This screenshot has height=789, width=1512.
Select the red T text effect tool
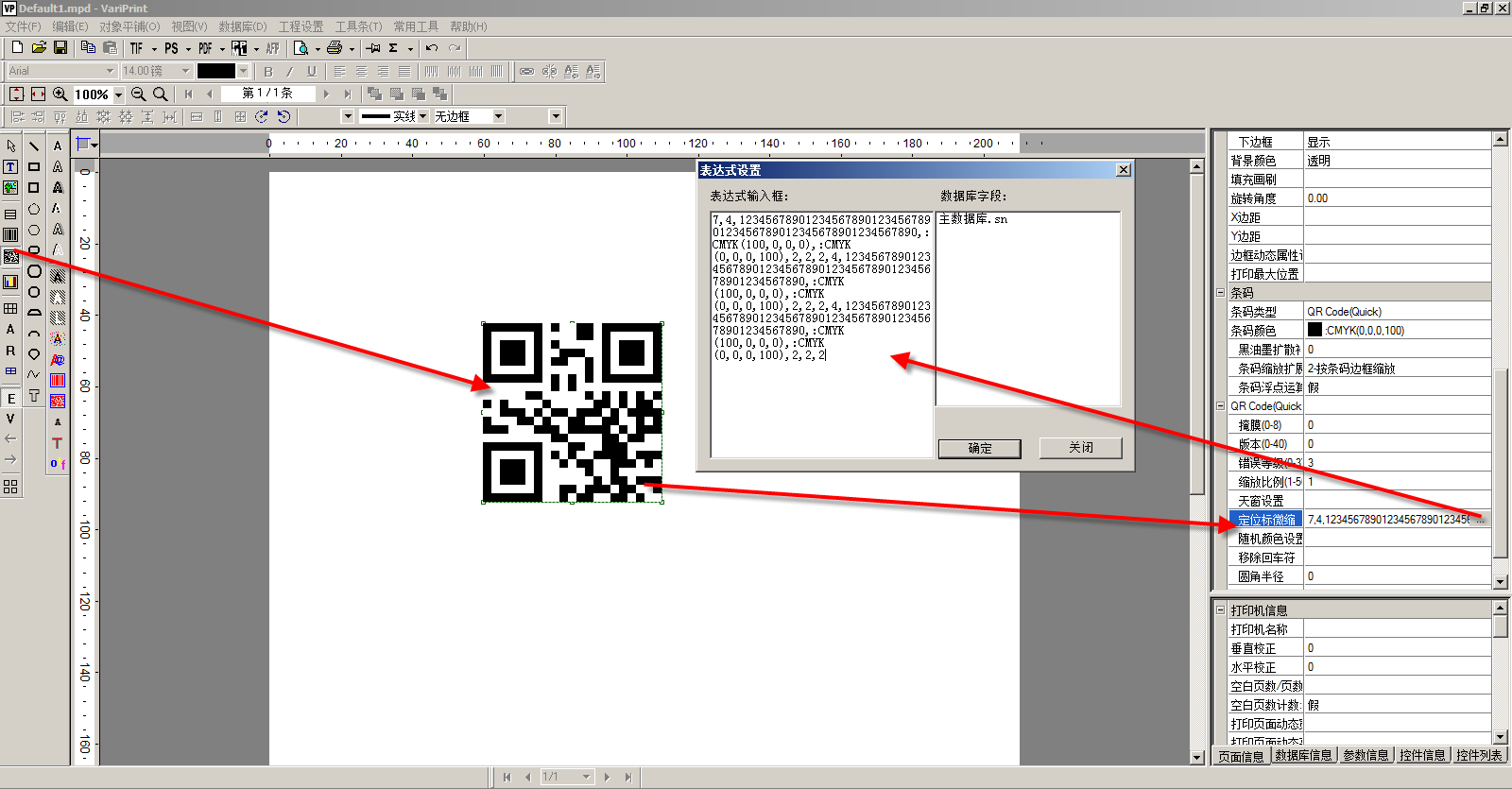point(58,442)
